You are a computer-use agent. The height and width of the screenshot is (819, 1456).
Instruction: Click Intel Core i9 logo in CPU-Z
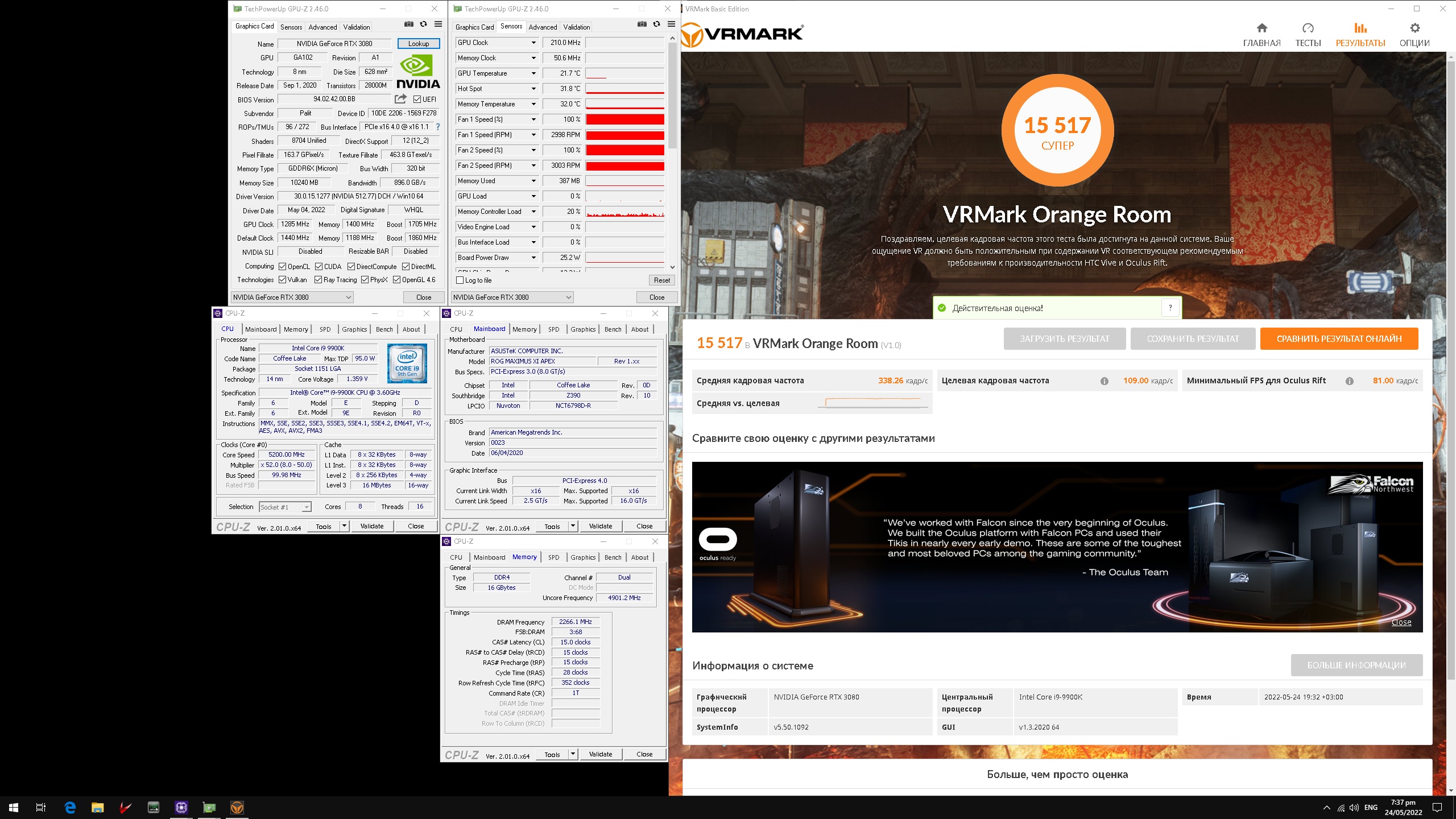(x=407, y=362)
